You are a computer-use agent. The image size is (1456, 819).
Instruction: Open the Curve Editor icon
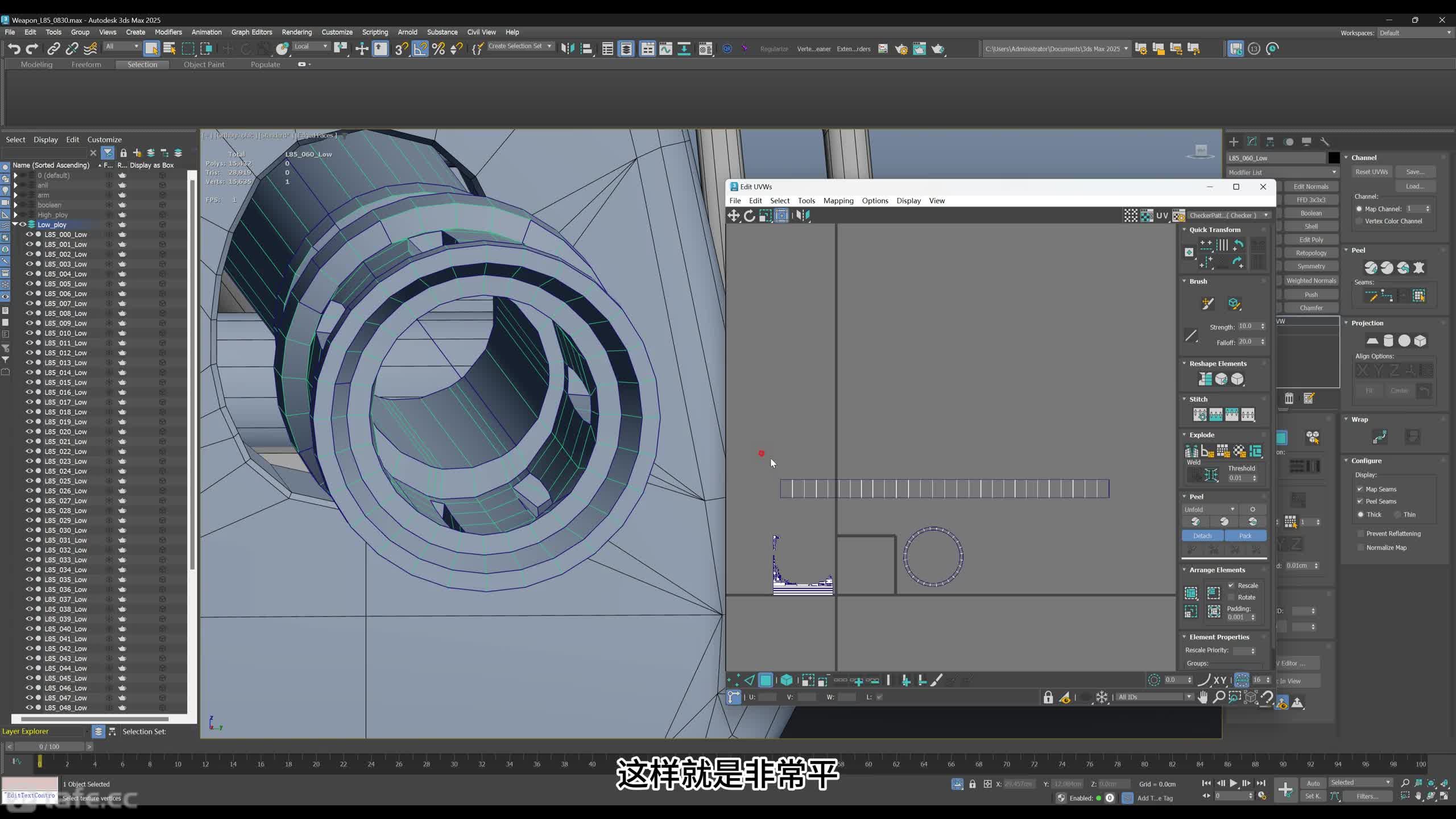665,49
